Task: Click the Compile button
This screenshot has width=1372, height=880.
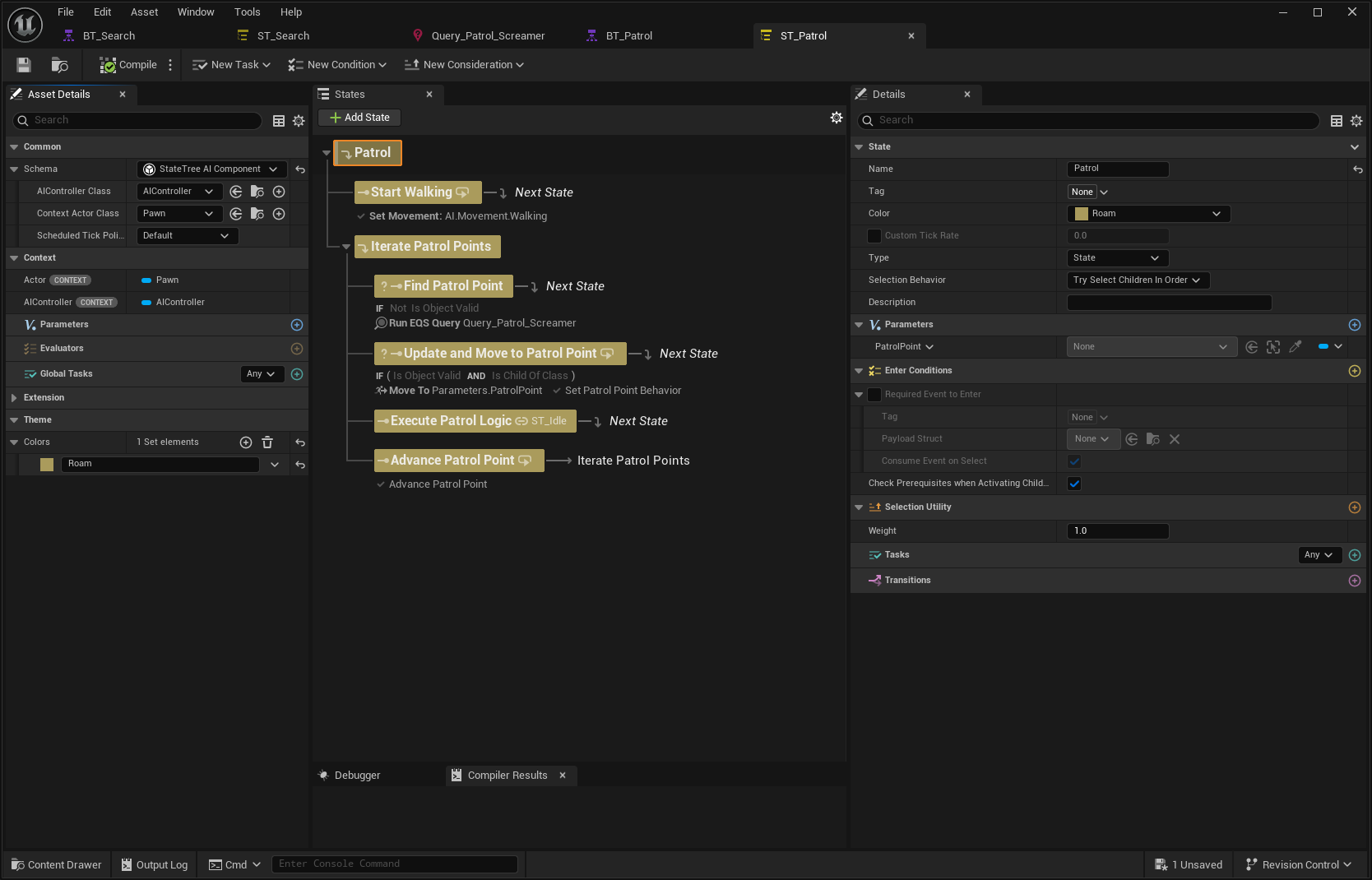Action: click(128, 65)
